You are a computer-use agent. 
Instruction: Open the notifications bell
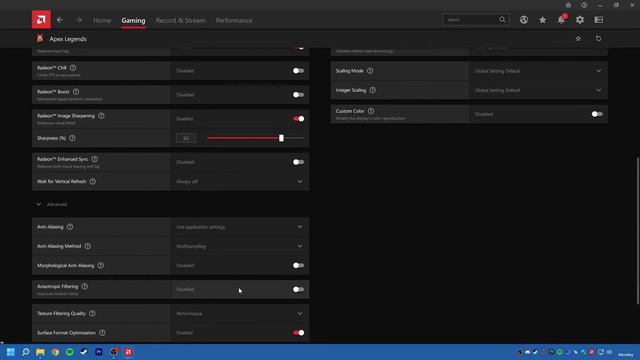click(x=562, y=20)
